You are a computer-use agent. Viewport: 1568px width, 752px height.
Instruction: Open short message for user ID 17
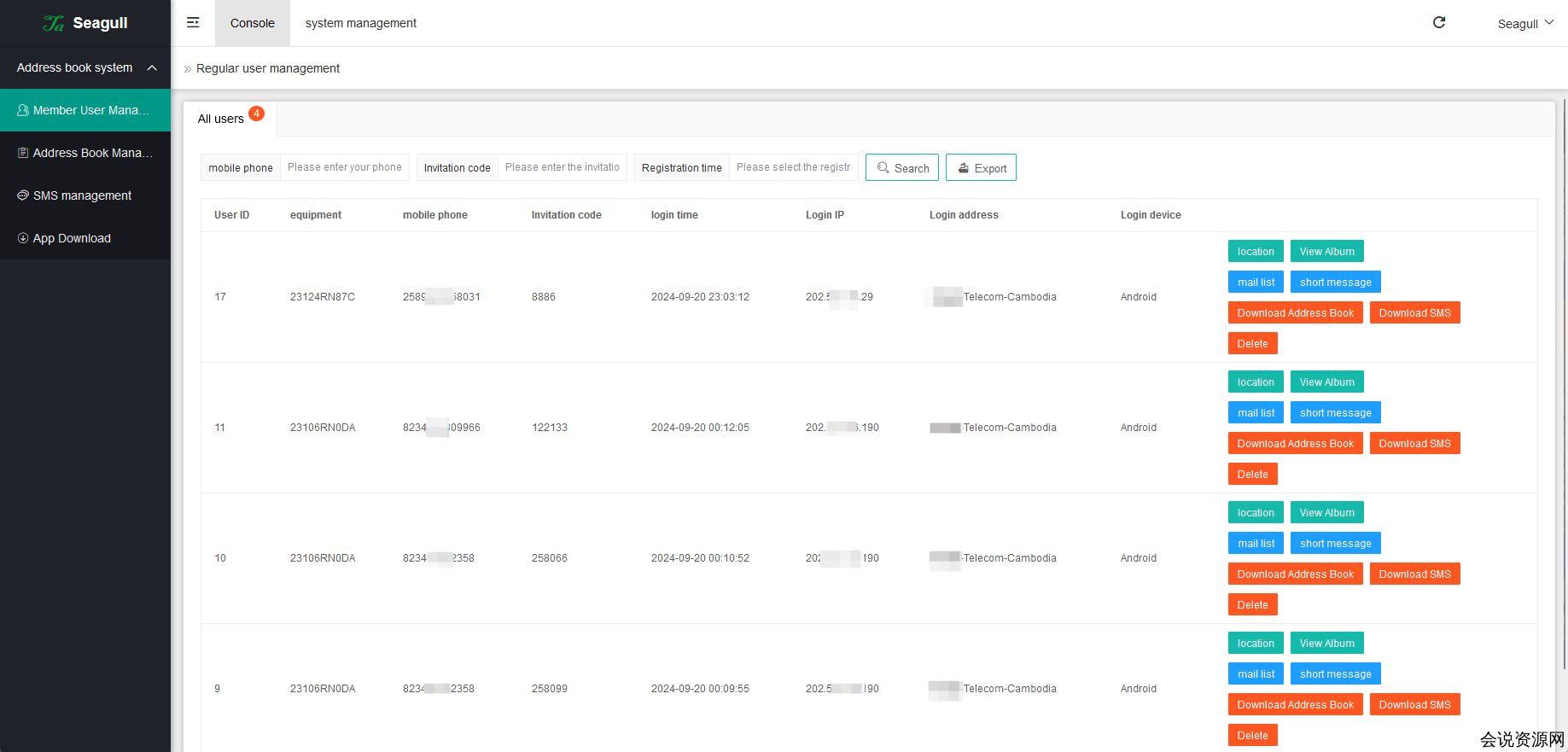[x=1336, y=282]
